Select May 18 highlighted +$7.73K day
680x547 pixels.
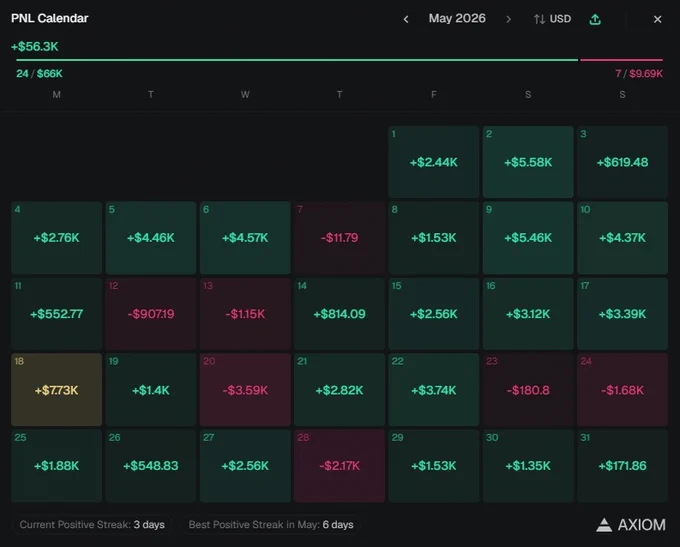click(56, 390)
